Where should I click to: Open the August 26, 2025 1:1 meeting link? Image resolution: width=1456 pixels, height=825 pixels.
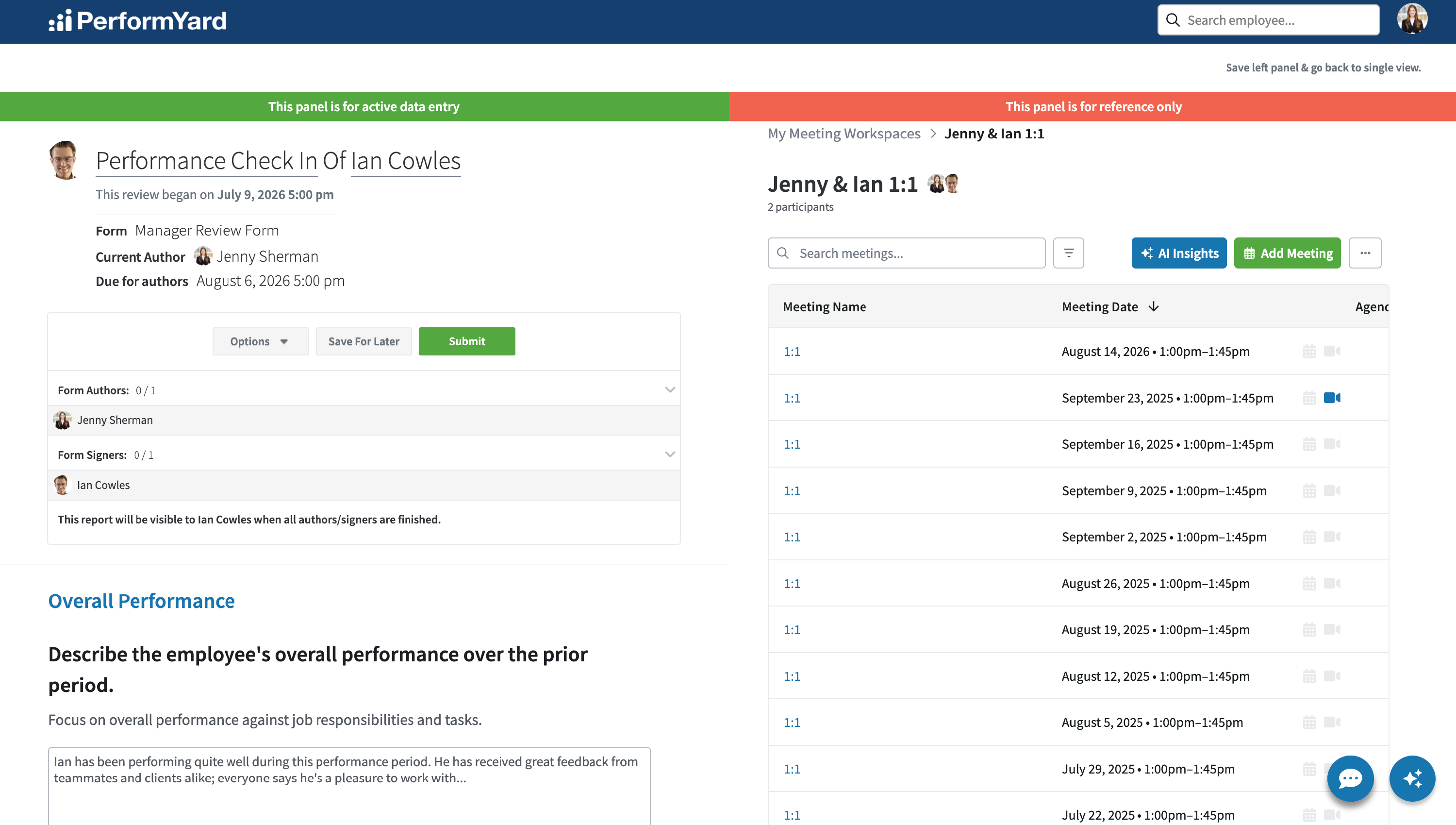(x=792, y=583)
